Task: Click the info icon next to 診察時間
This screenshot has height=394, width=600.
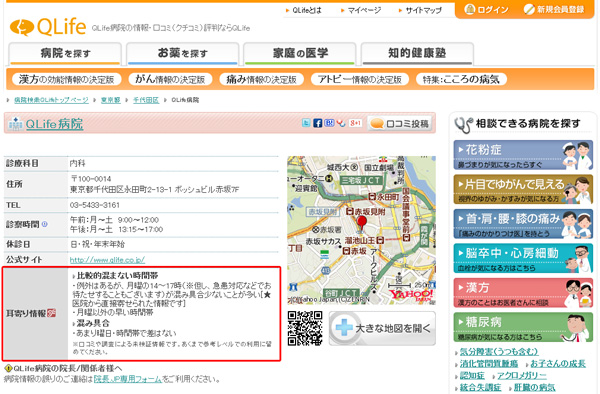Action: tap(44, 224)
